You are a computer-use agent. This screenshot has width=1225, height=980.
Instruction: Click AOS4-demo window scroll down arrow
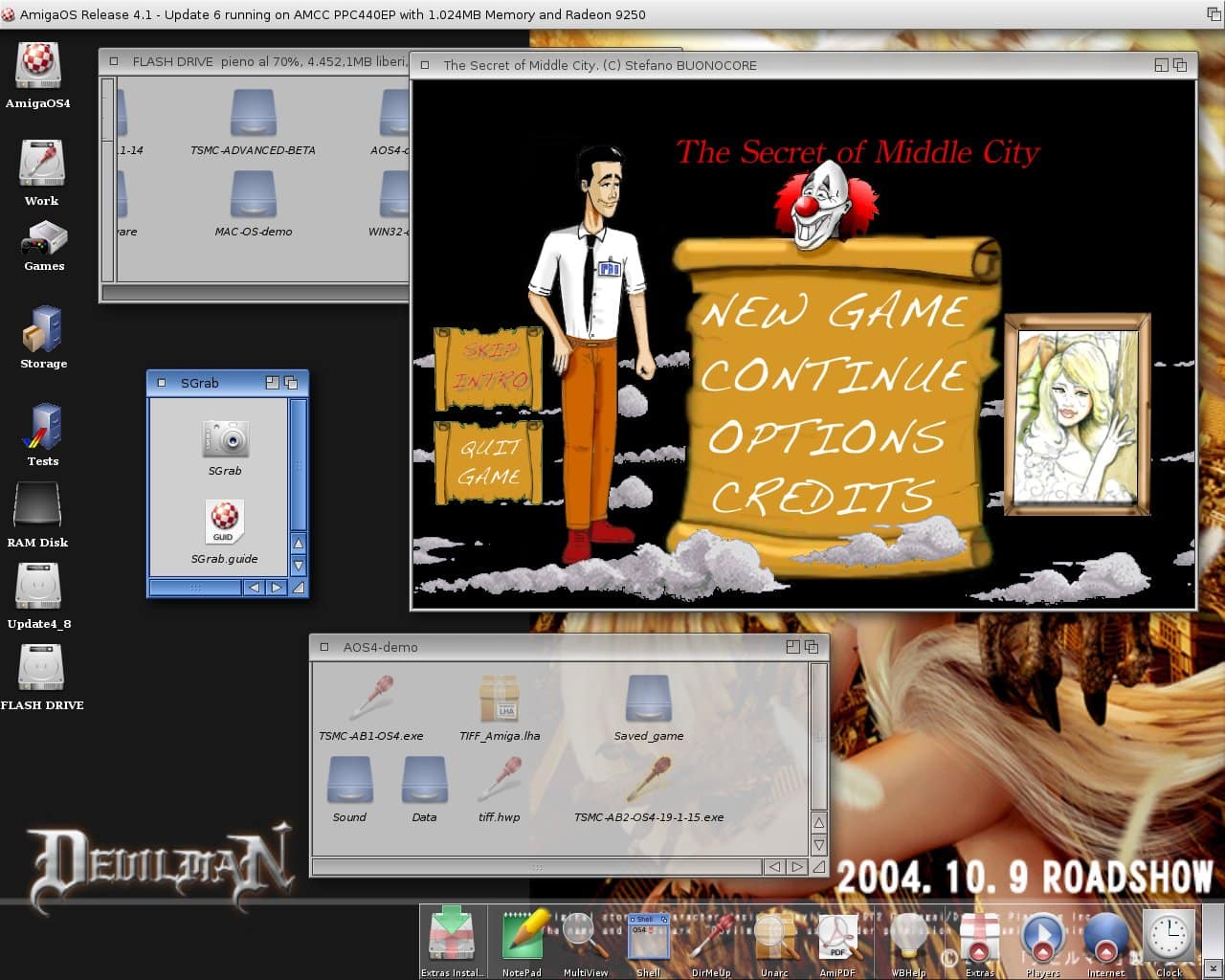pos(819,845)
